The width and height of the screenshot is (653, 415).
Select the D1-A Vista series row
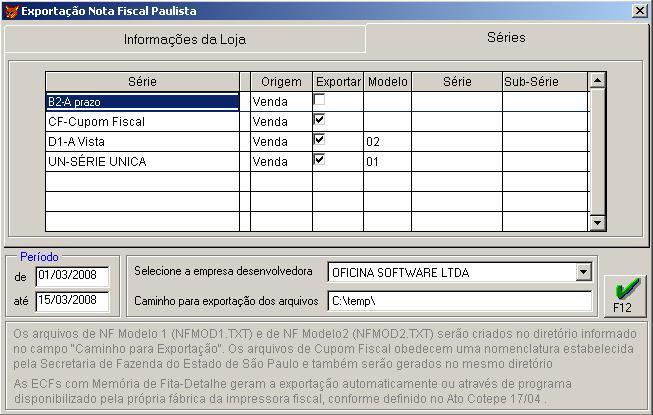(142, 142)
